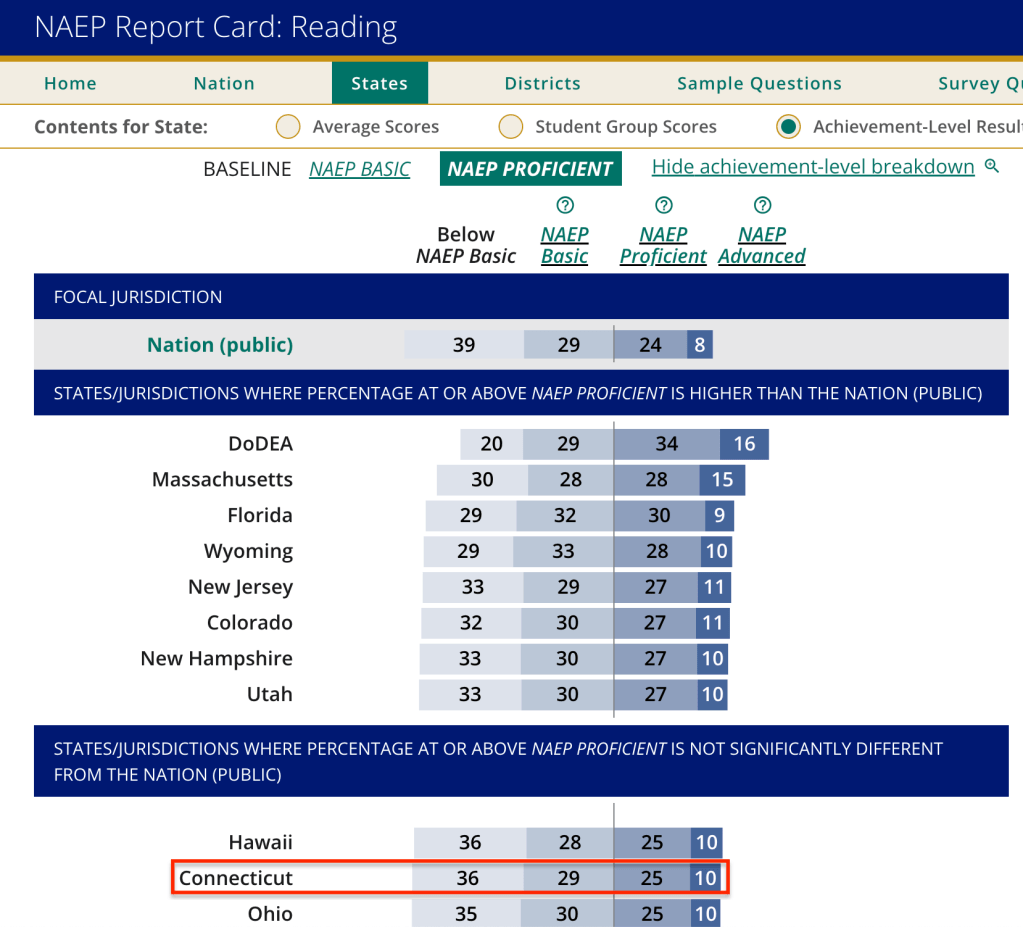1023x927 pixels.
Task: Click Florida's NAEP Proficient bar segment showing 30
Action: 659,516
